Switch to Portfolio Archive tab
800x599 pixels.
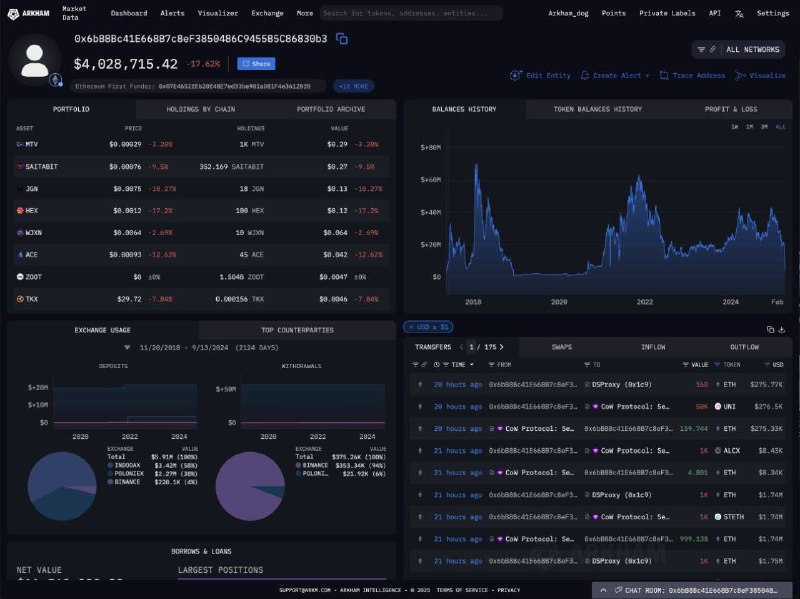[331, 109]
